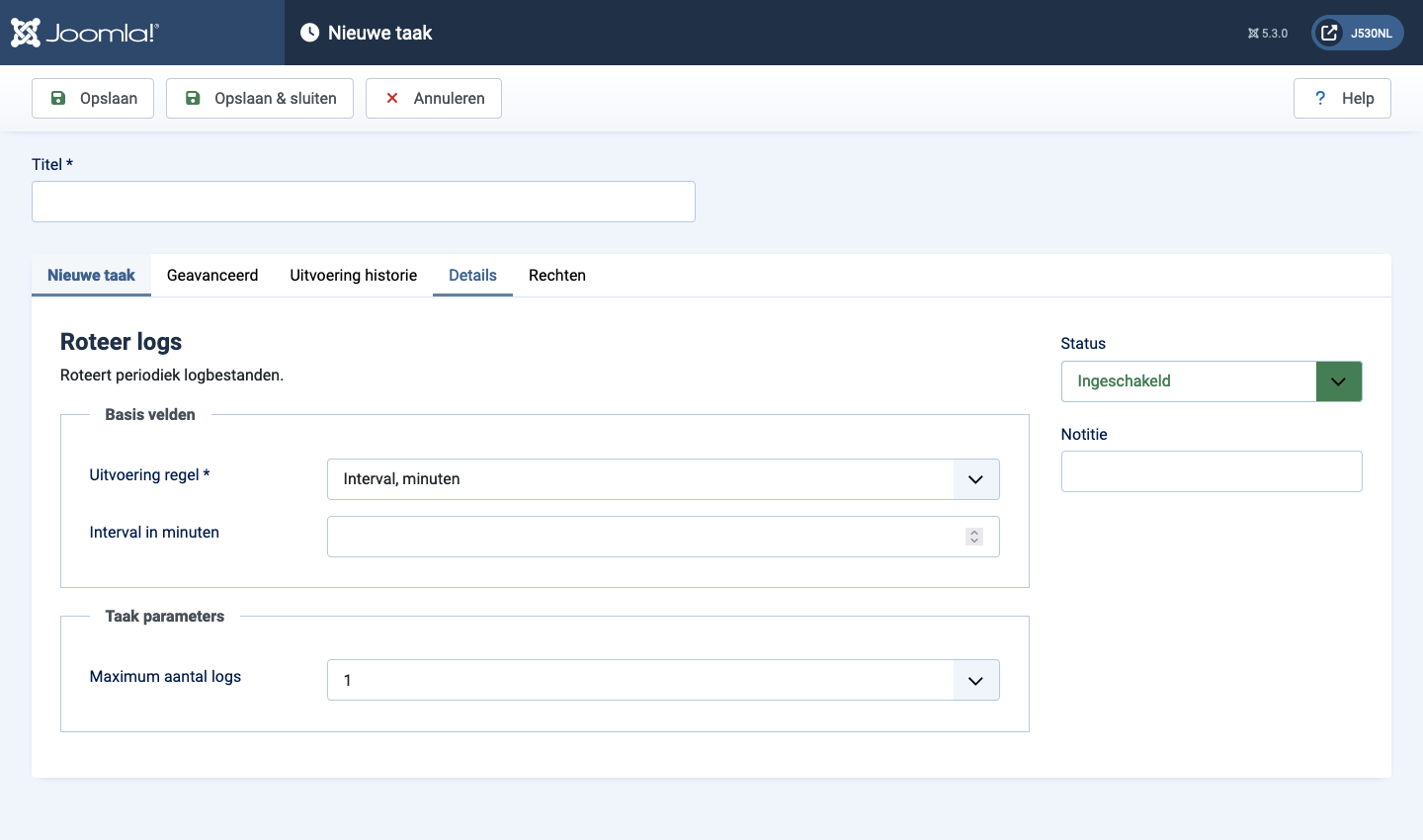
Task: Click the Titel label
Action: click(x=52, y=165)
